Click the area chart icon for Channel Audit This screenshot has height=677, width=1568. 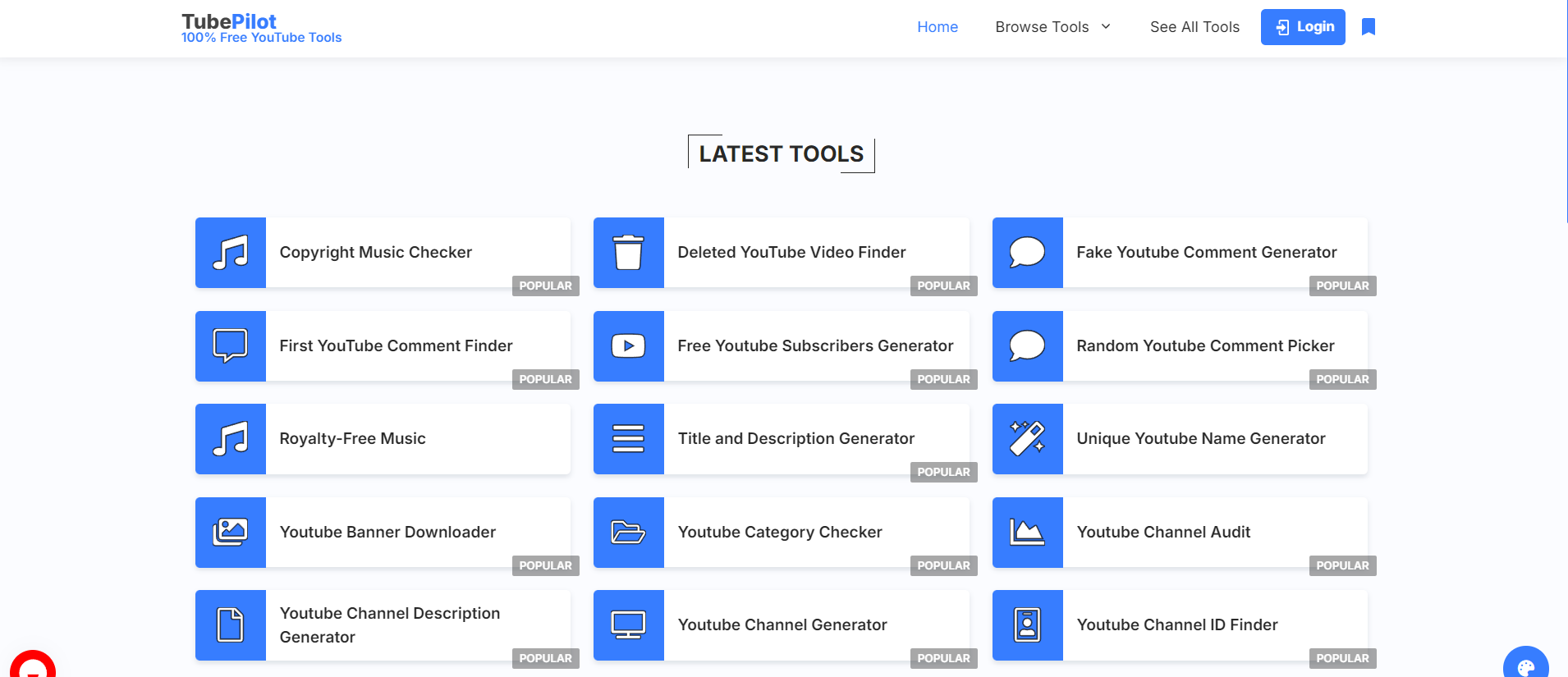(x=1027, y=533)
